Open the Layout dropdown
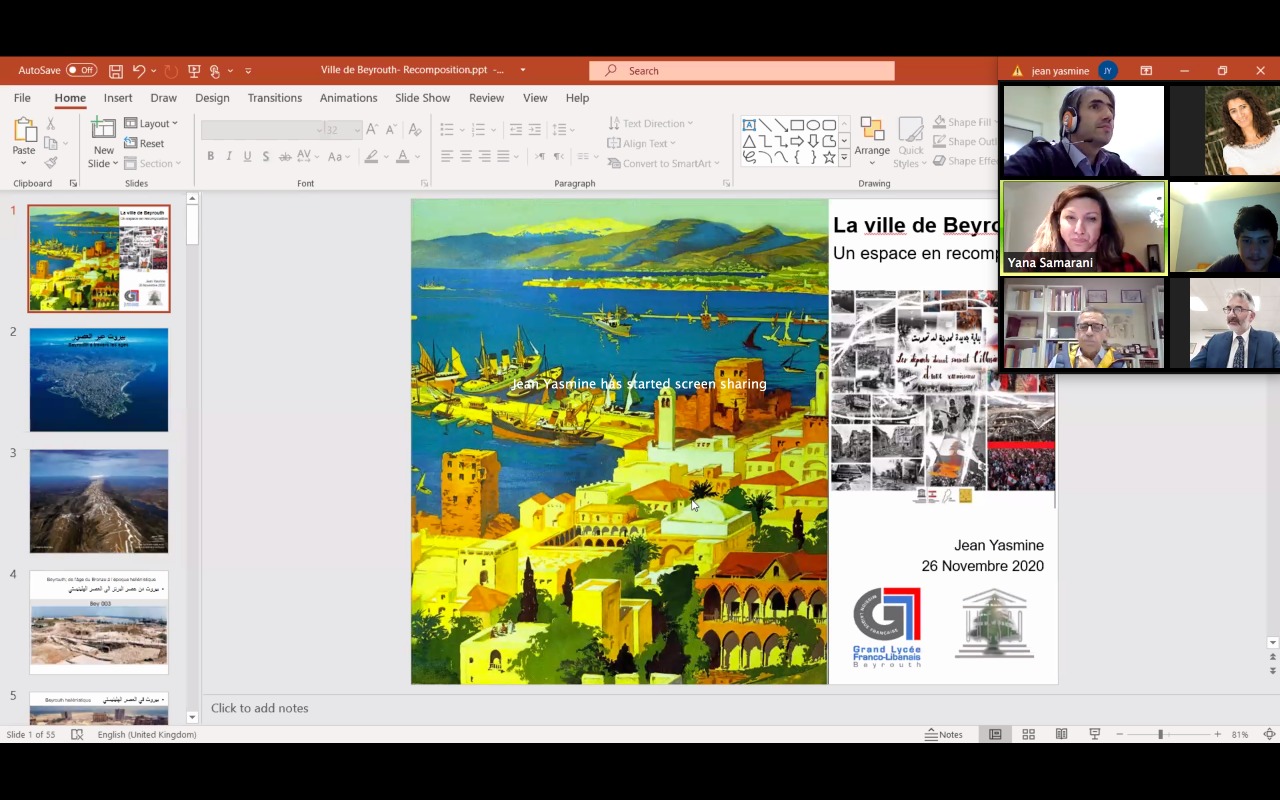The height and width of the screenshot is (800, 1280). tap(151, 123)
